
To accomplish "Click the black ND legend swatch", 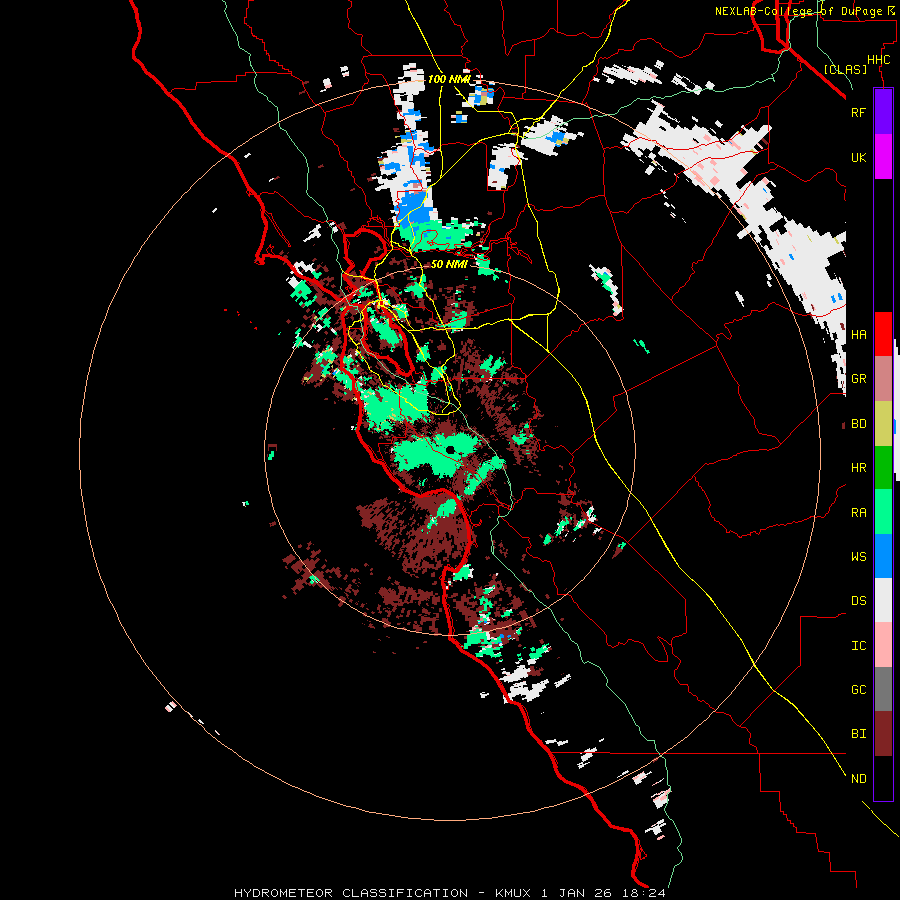I will 883,778.
